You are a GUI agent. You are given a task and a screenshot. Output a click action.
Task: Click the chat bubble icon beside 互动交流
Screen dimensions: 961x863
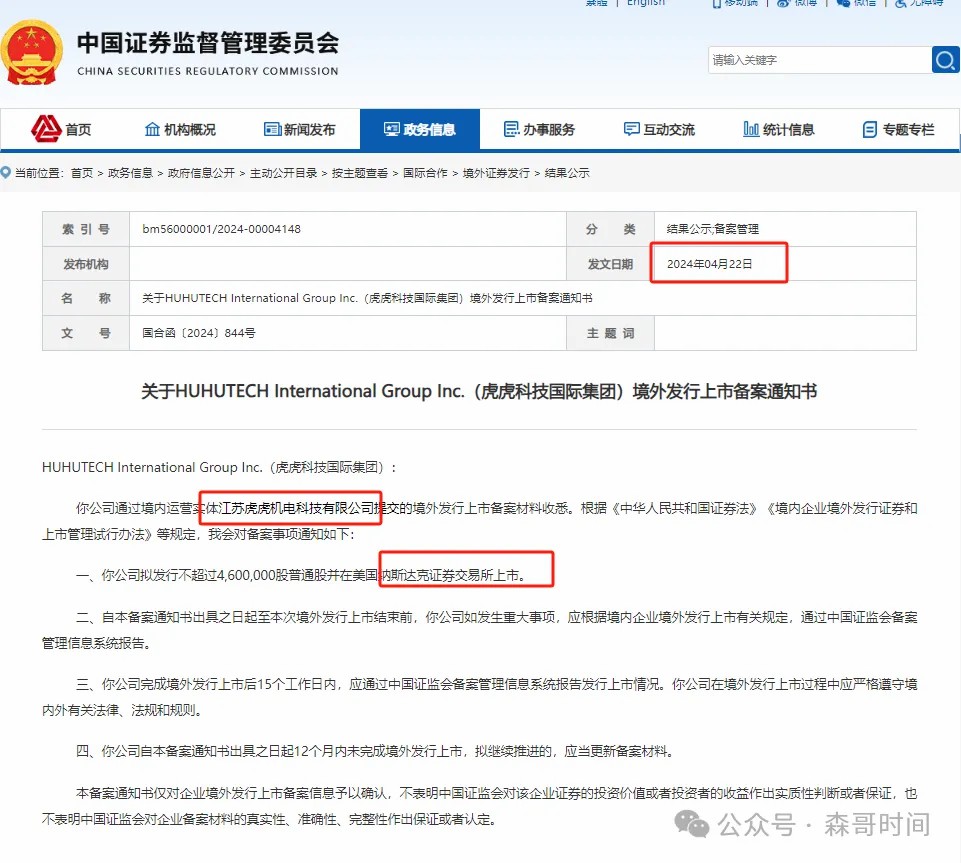(x=631, y=129)
